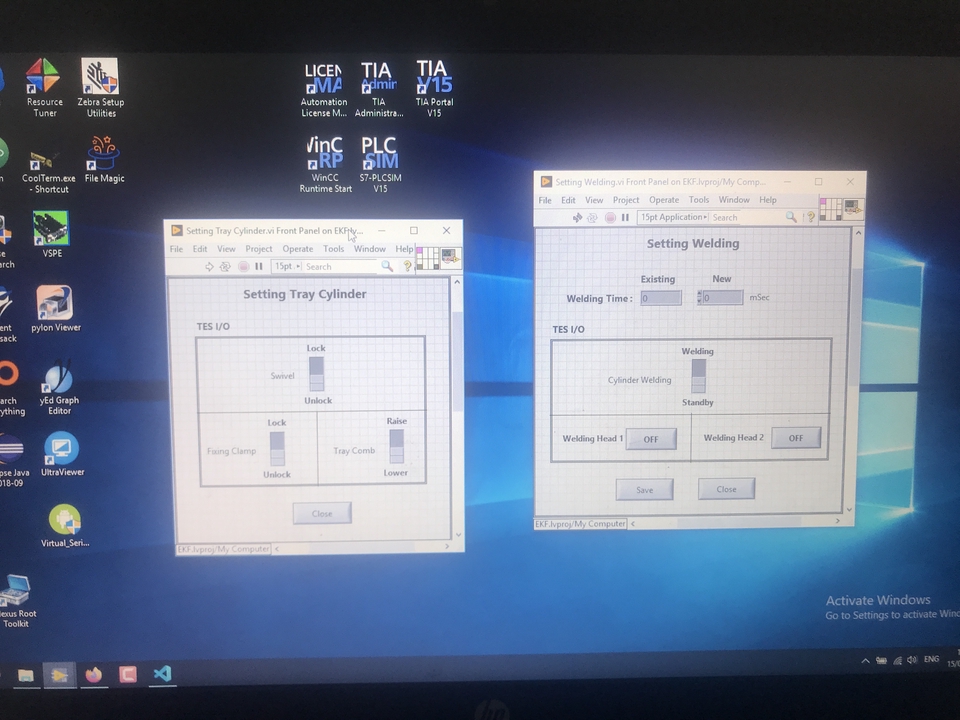The height and width of the screenshot is (720, 960).
Task: Run the Setting Welding VI with Run arrow
Action: [x=577, y=217]
